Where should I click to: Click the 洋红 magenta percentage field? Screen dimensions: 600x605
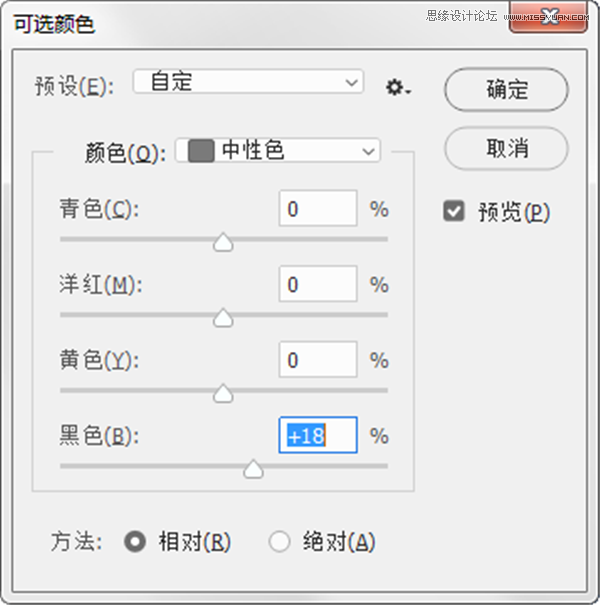(318, 284)
